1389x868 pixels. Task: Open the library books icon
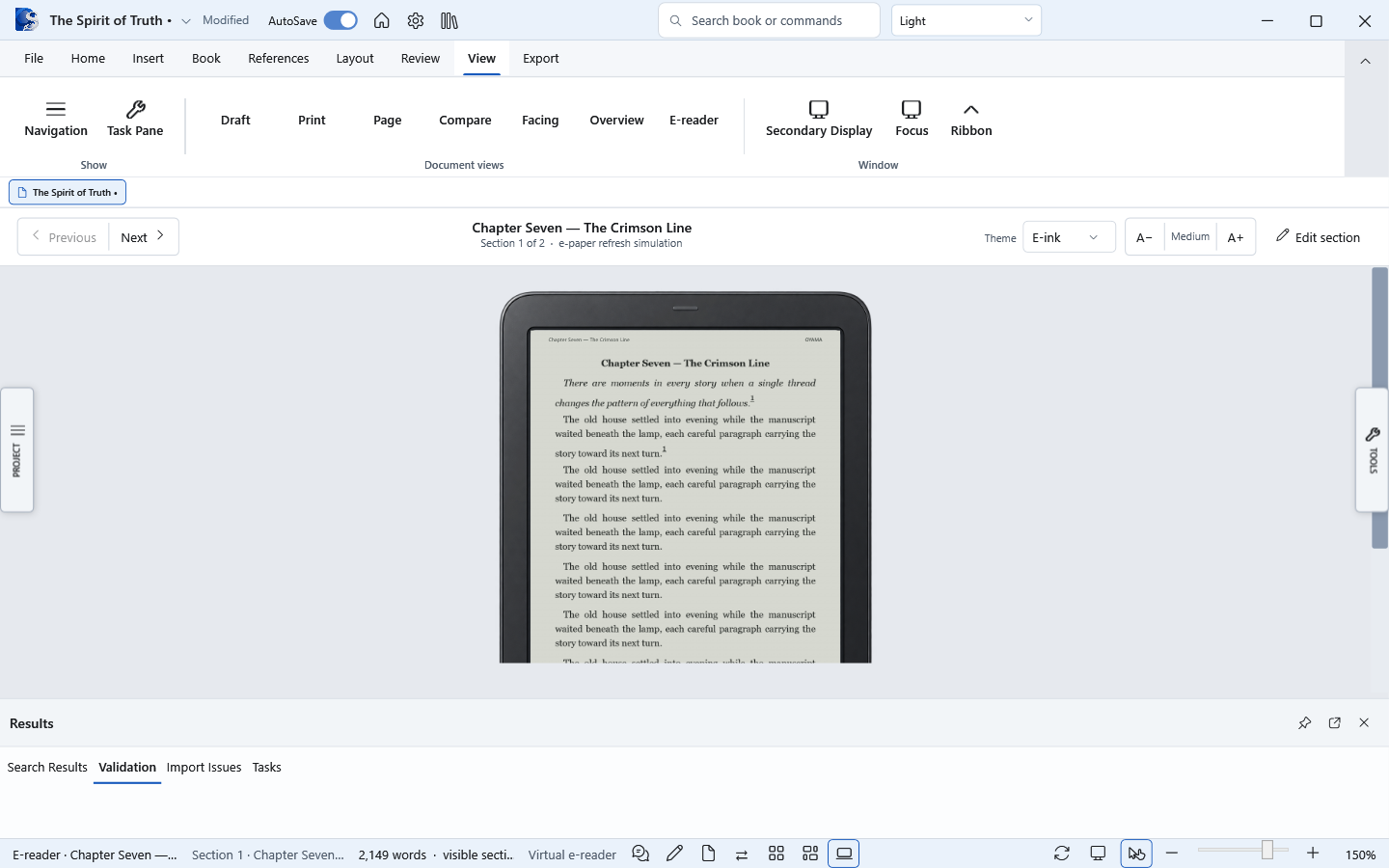click(x=449, y=20)
